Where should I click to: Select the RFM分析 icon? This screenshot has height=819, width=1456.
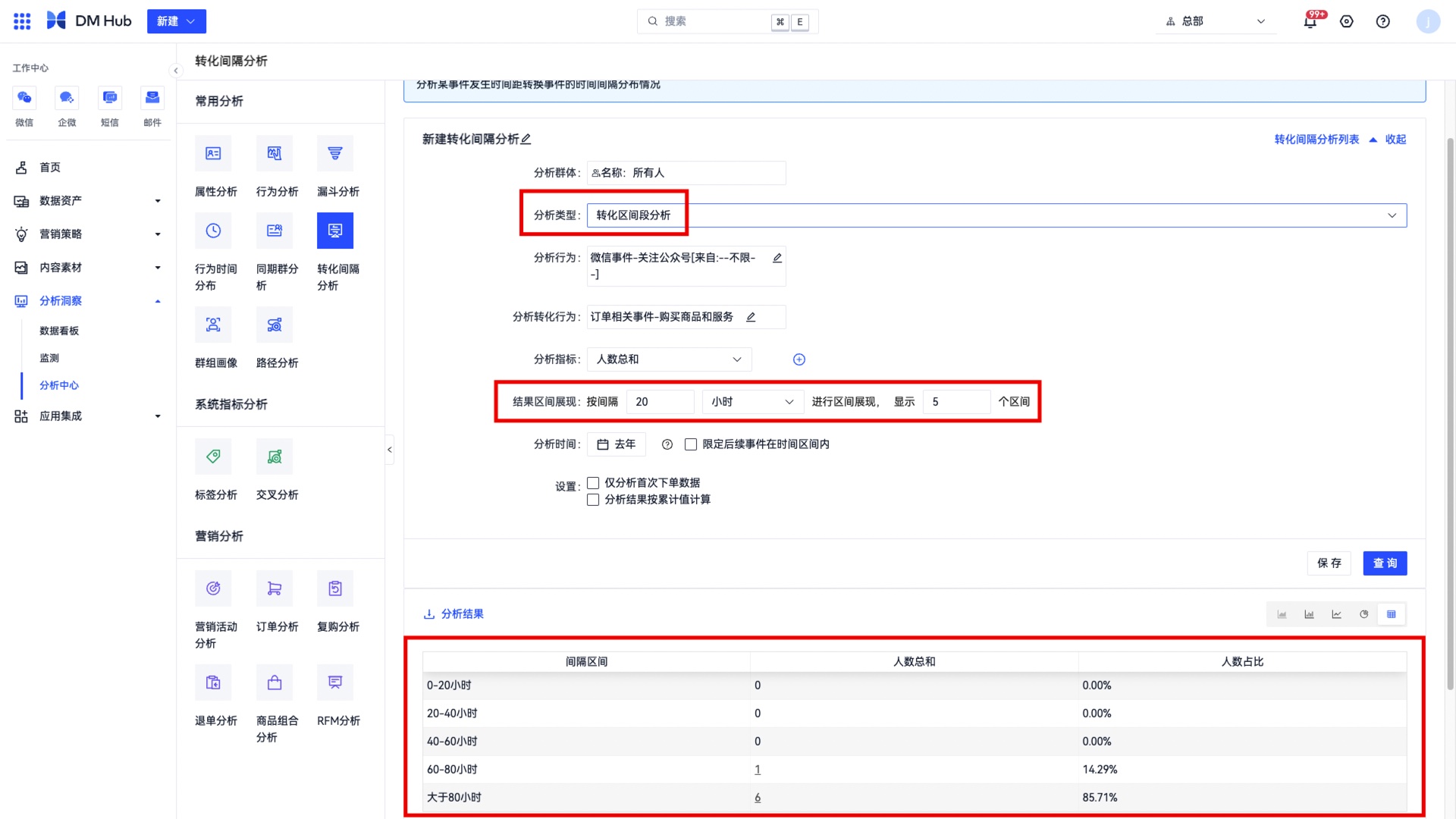[335, 682]
